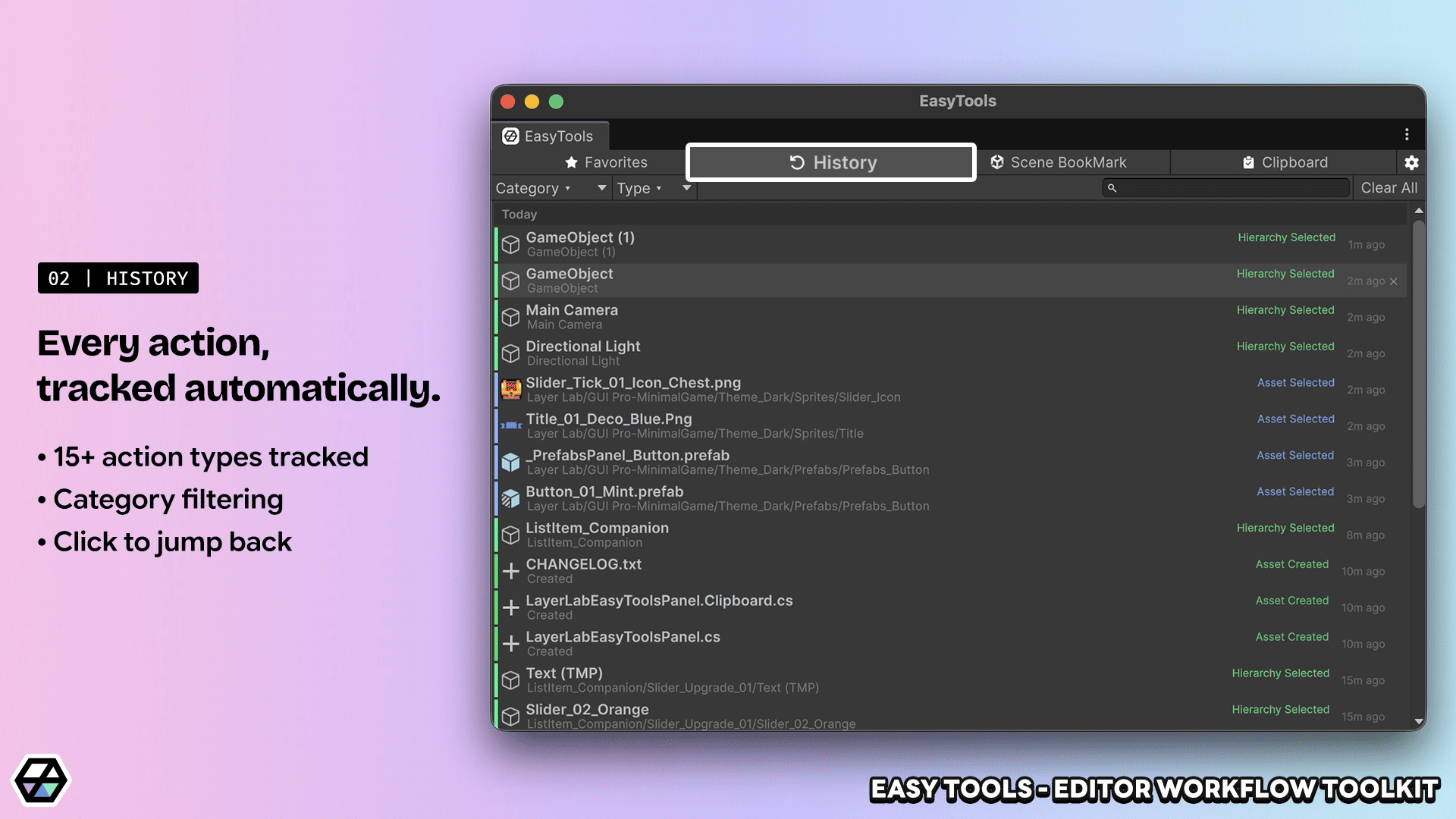Open settings gear in EasyTools panel
Viewport: 1456px width, 819px height.
pos(1411,162)
